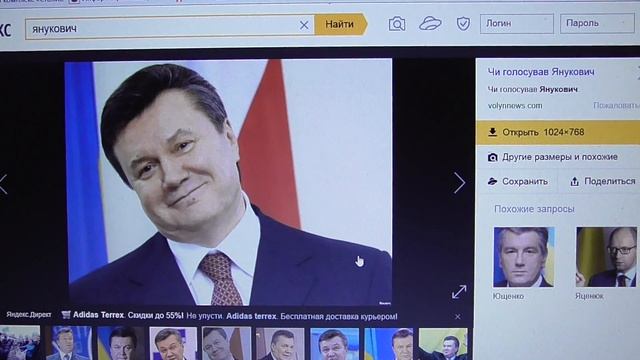Click Сохранить to save the image
This screenshot has height=360, width=640.
[524, 182]
